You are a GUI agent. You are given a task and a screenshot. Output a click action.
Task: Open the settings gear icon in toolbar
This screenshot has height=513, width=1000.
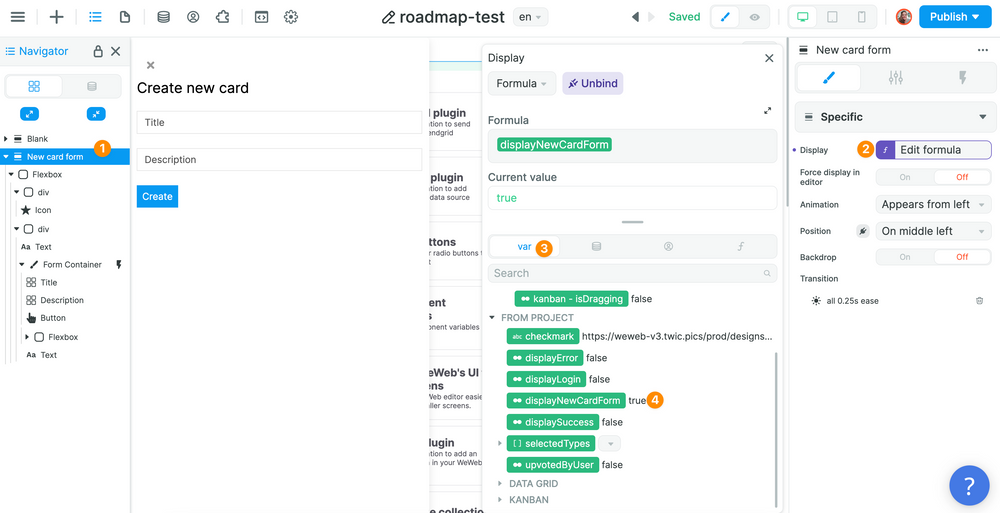pos(291,17)
